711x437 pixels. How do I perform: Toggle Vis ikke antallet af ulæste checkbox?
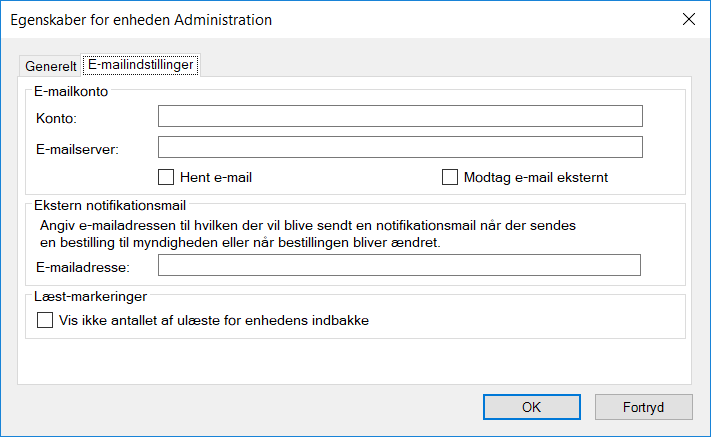(45, 321)
